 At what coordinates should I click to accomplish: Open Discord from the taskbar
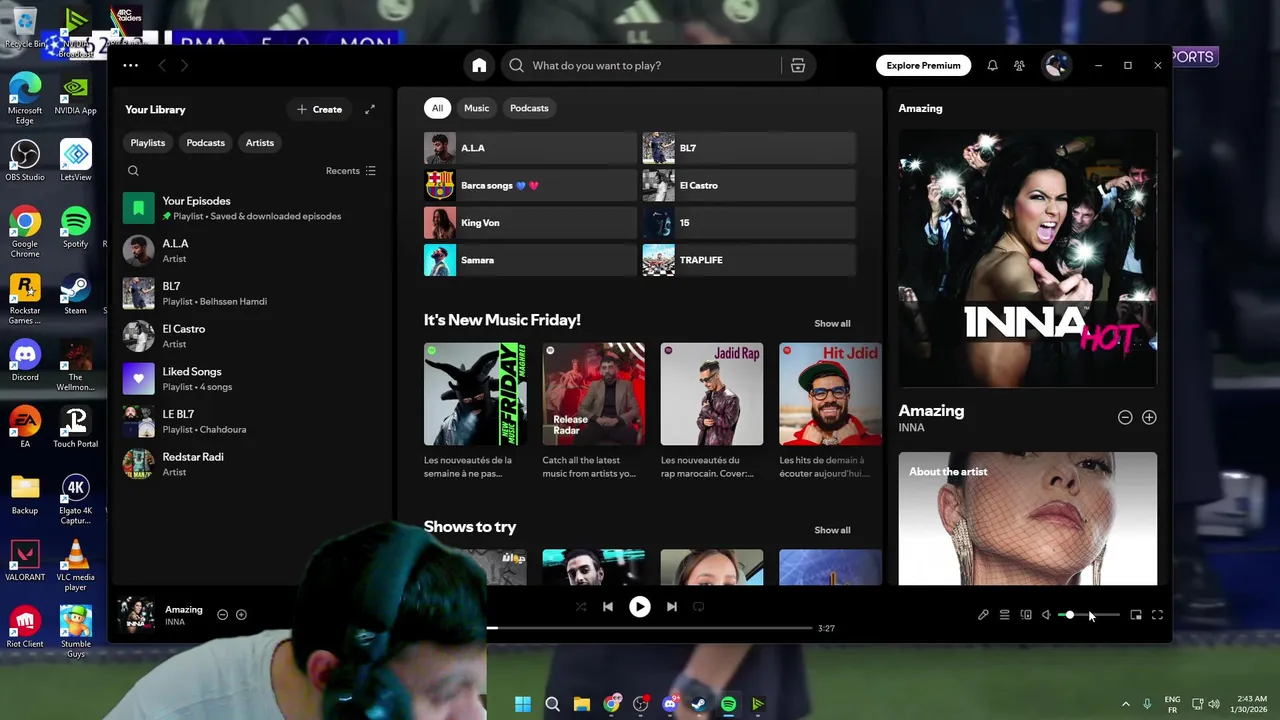(670, 704)
